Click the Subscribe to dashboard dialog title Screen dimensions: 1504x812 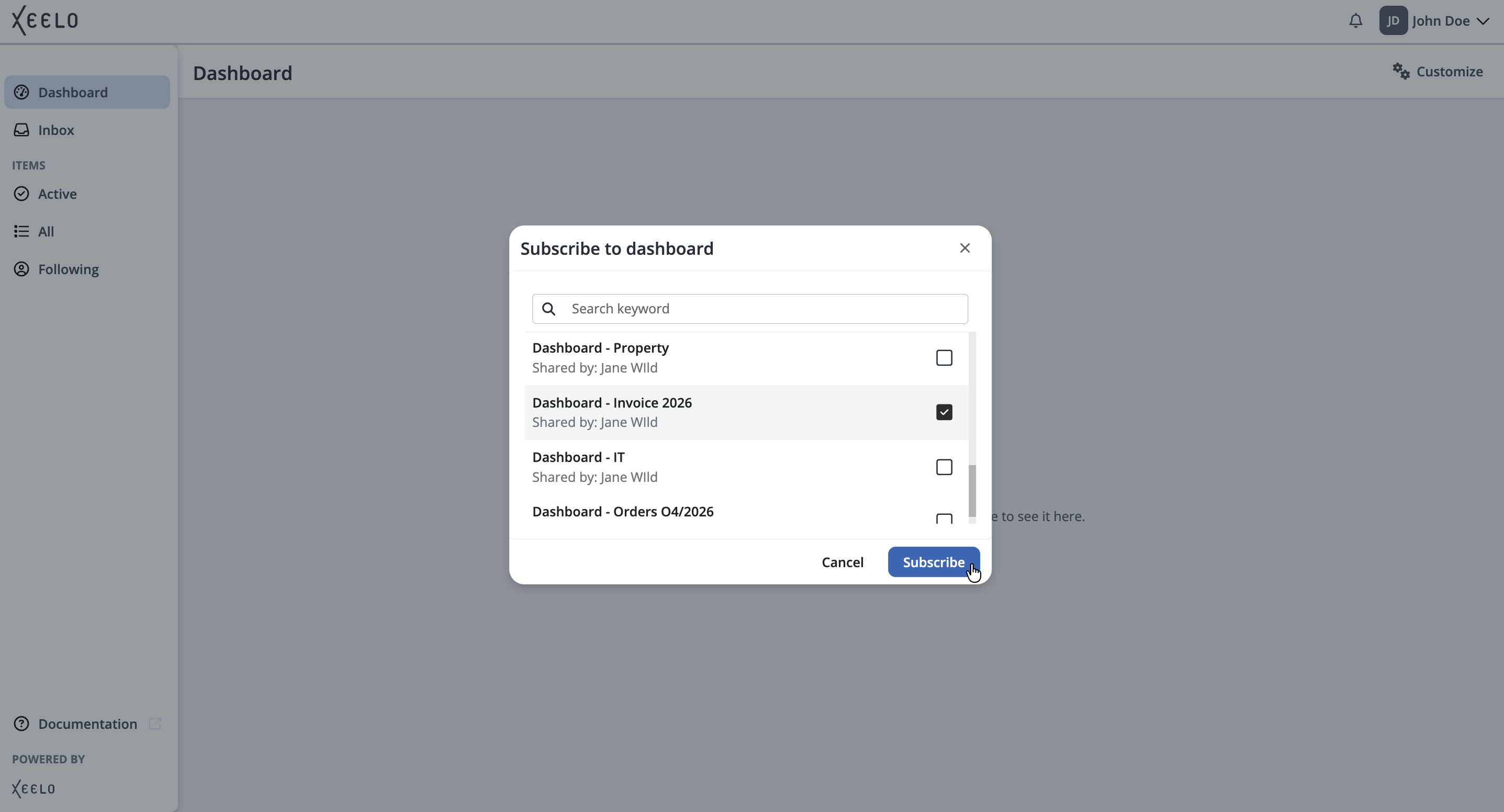click(x=616, y=249)
